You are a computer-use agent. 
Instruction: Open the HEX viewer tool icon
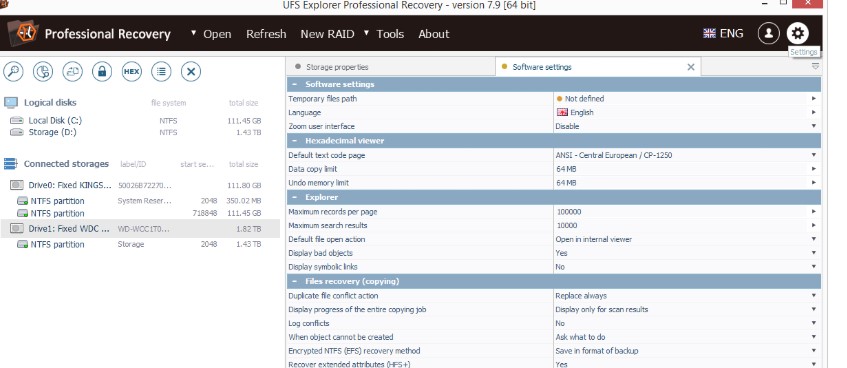[131, 71]
